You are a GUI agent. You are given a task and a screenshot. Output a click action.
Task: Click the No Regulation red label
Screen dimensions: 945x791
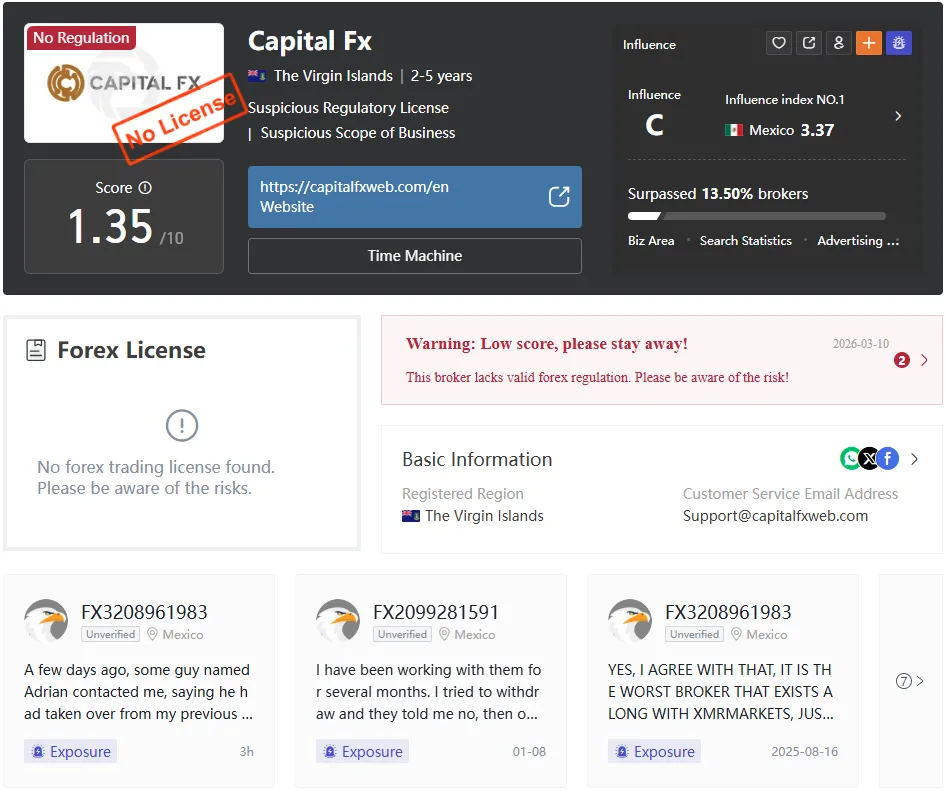click(x=81, y=37)
